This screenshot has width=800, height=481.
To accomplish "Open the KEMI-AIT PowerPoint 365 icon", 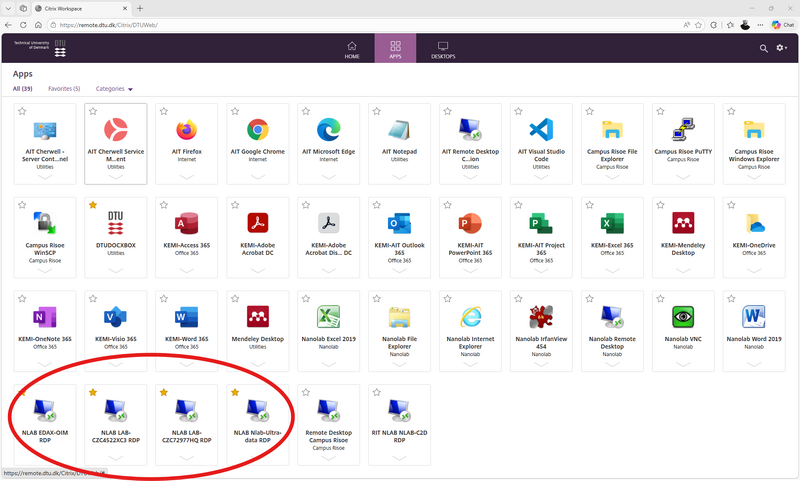I will point(470,223).
